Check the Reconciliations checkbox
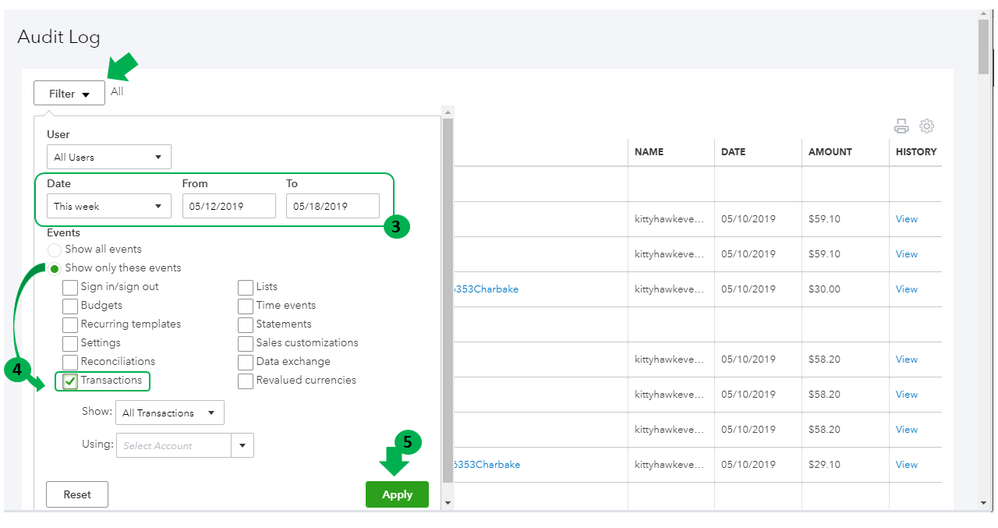Image resolution: width=998 pixels, height=528 pixels. tap(70, 362)
